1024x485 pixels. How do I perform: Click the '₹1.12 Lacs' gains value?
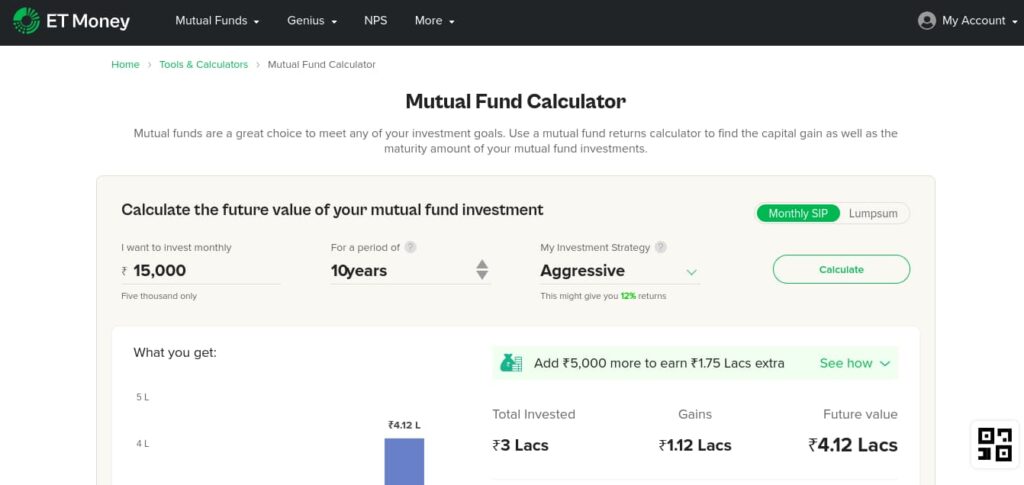click(695, 446)
